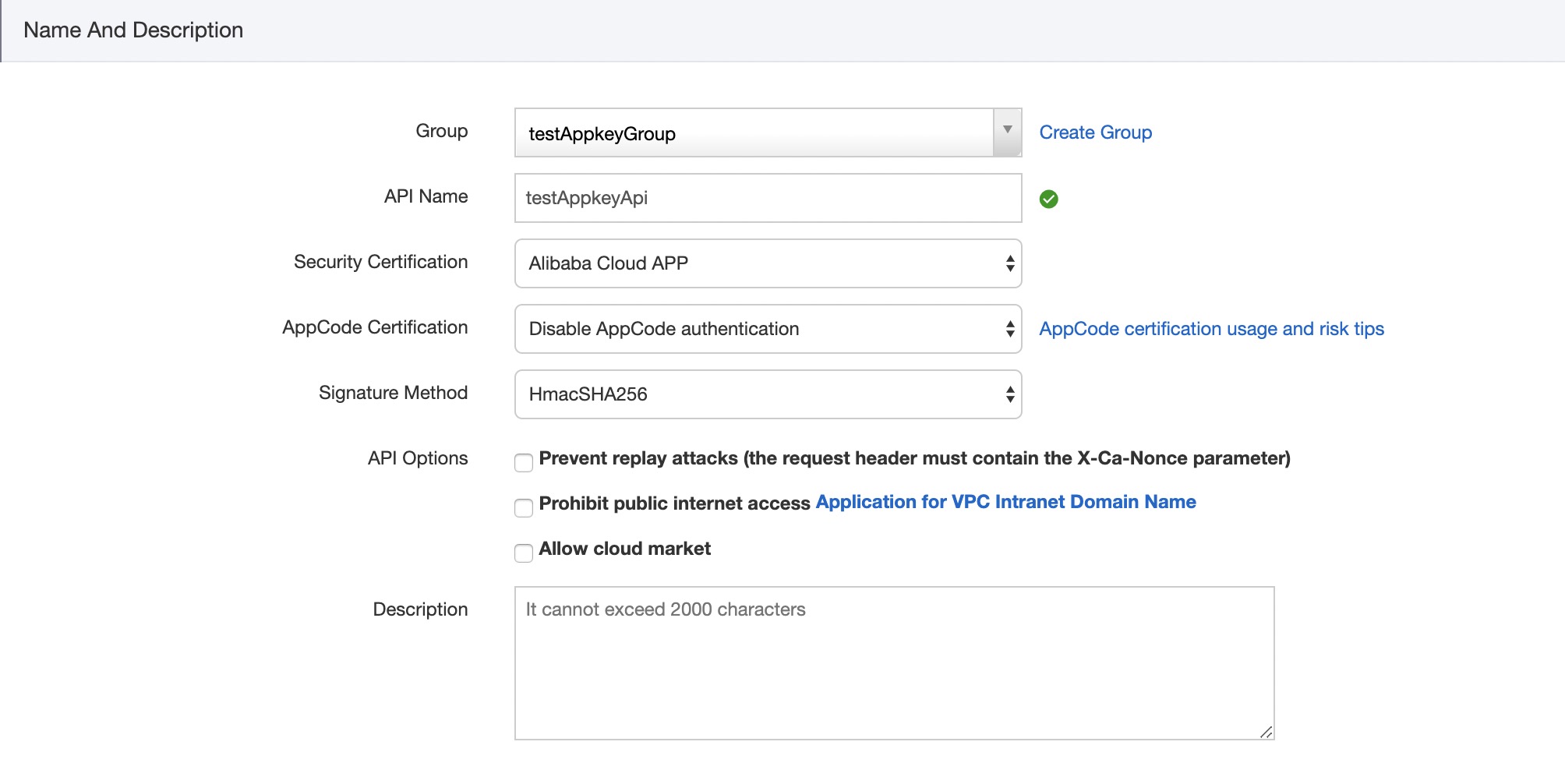Enable Prohibit public internet access checkbox
The width and height of the screenshot is (1565, 784).
(524, 508)
